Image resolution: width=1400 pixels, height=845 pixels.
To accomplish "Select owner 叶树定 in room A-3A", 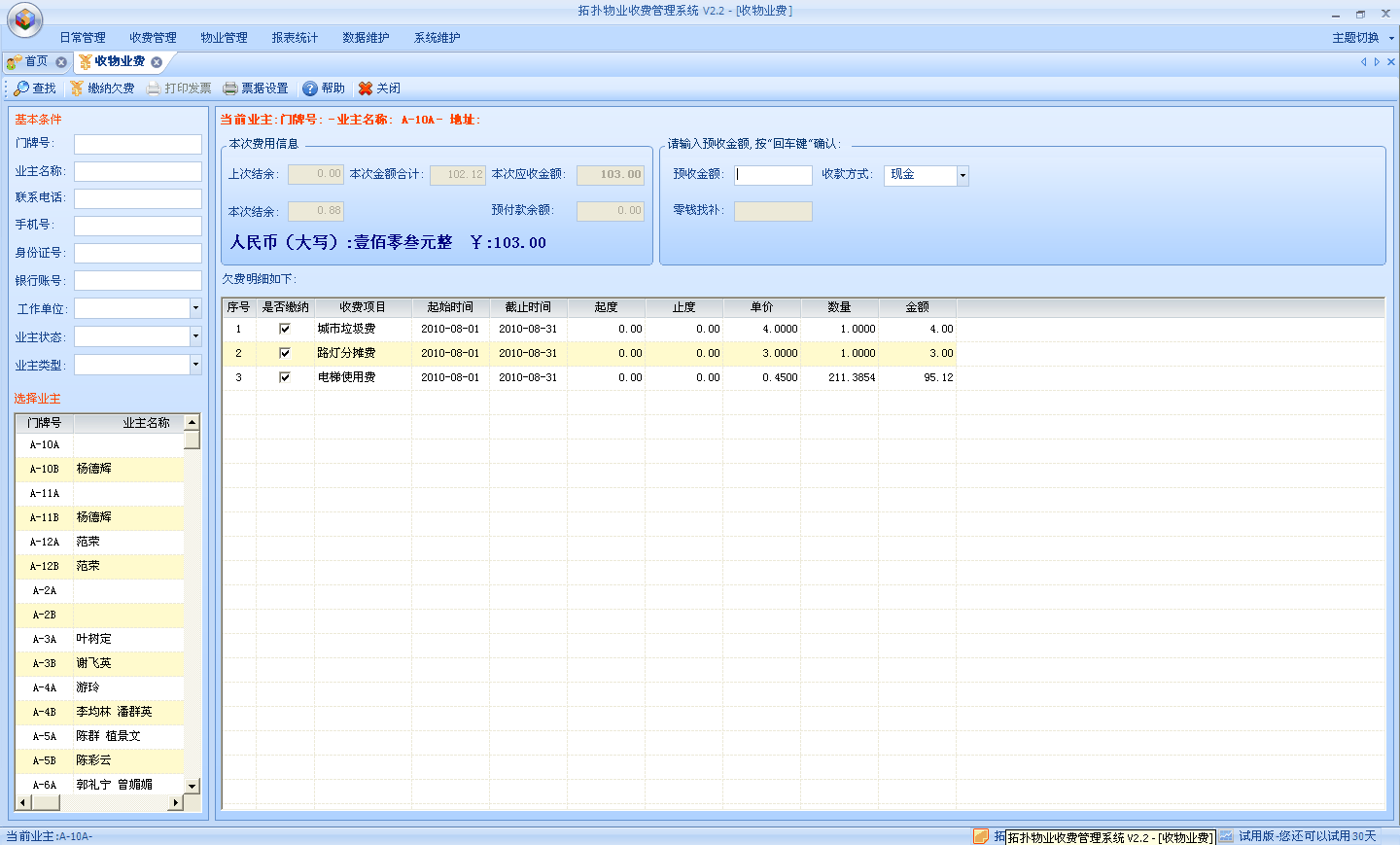I will coord(94,639).
